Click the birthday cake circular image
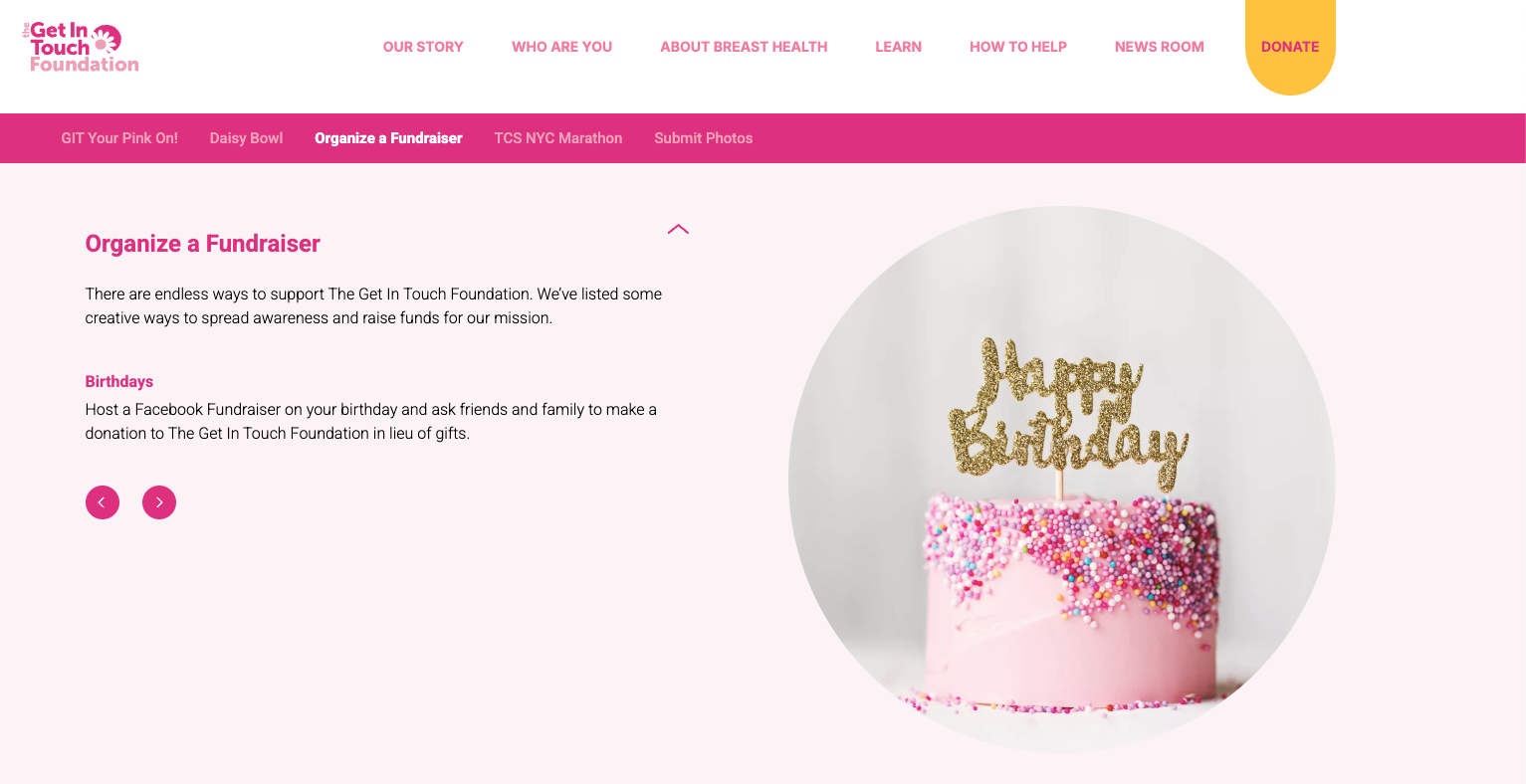 click(1062, 480)
